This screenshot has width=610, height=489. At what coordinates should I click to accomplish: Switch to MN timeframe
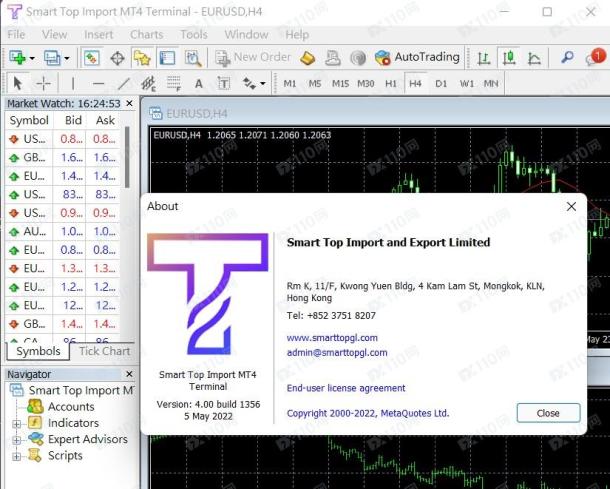[491, 84]
